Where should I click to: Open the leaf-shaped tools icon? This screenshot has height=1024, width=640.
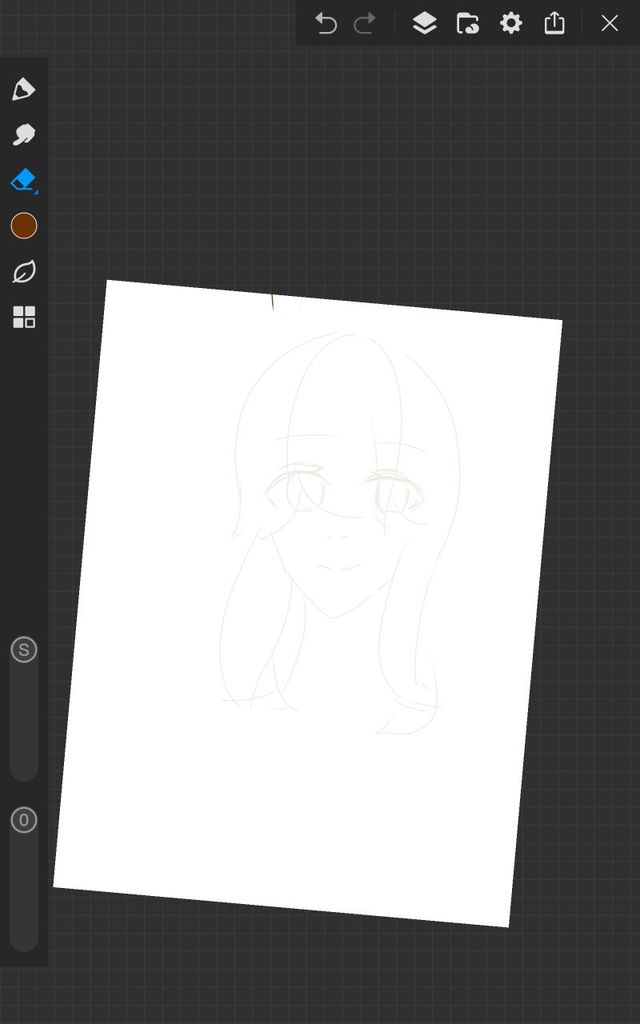click(x=24, y=272)
